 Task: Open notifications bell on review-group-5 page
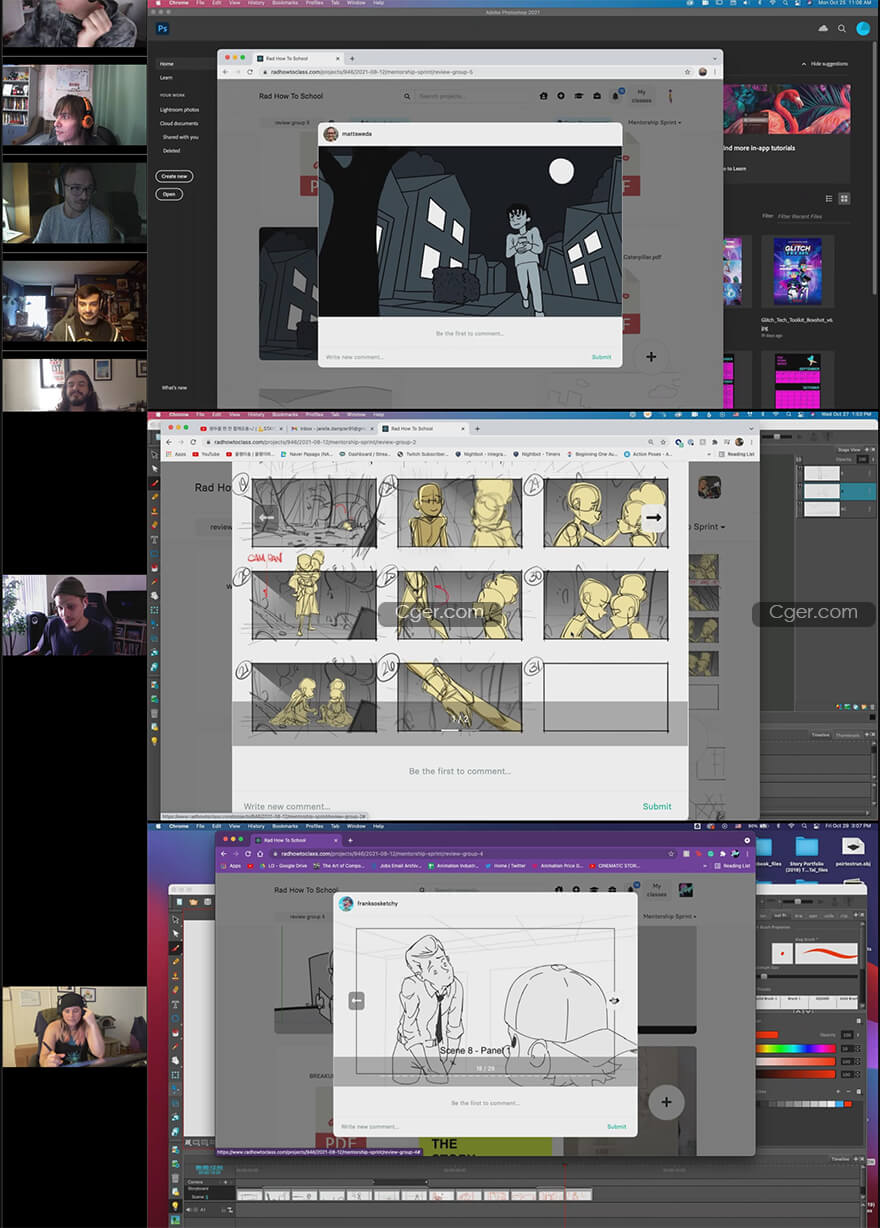click(x=615, y=96)
